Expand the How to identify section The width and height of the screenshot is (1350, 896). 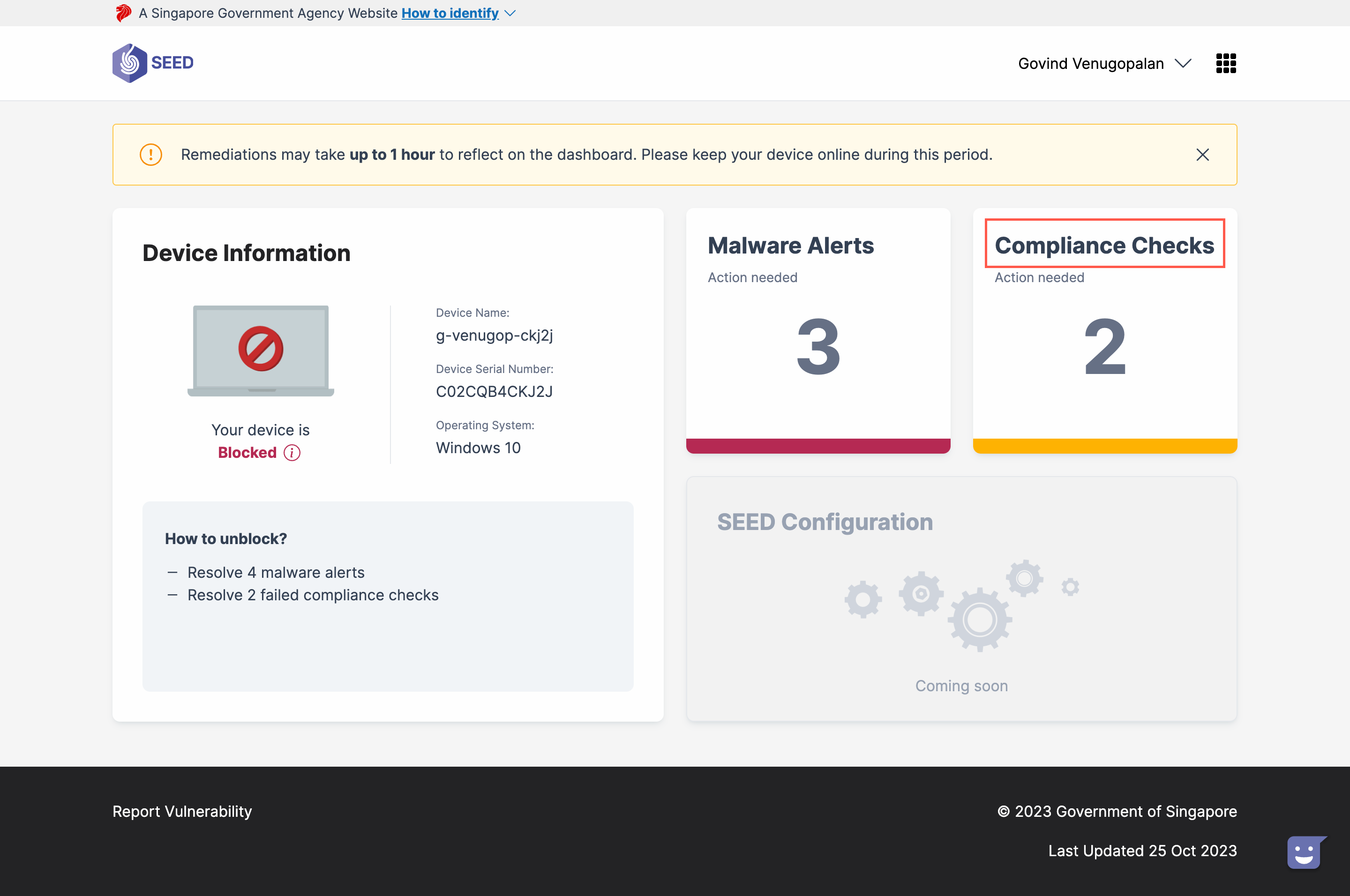450,13
